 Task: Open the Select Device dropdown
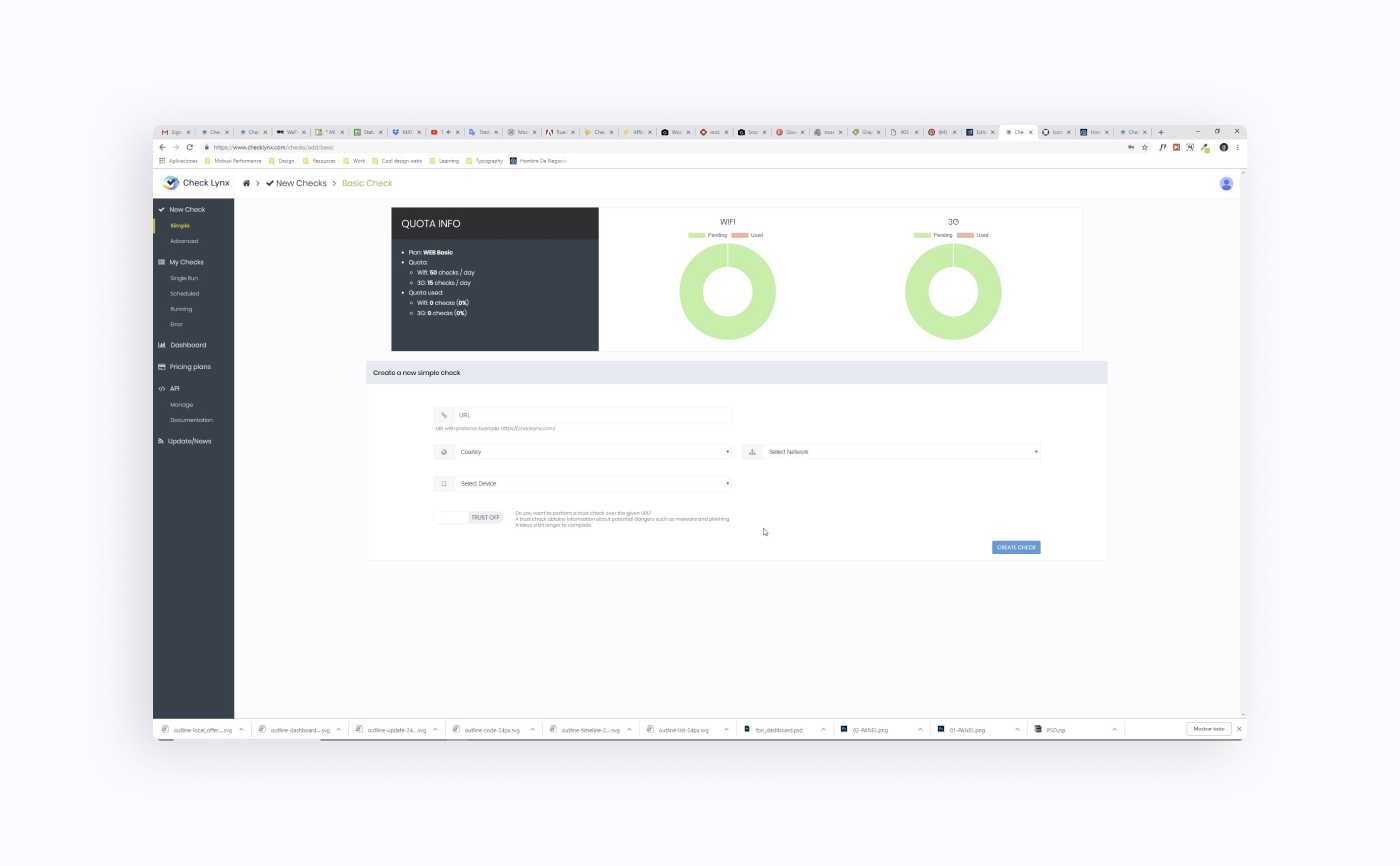click(x=592, y=483)
